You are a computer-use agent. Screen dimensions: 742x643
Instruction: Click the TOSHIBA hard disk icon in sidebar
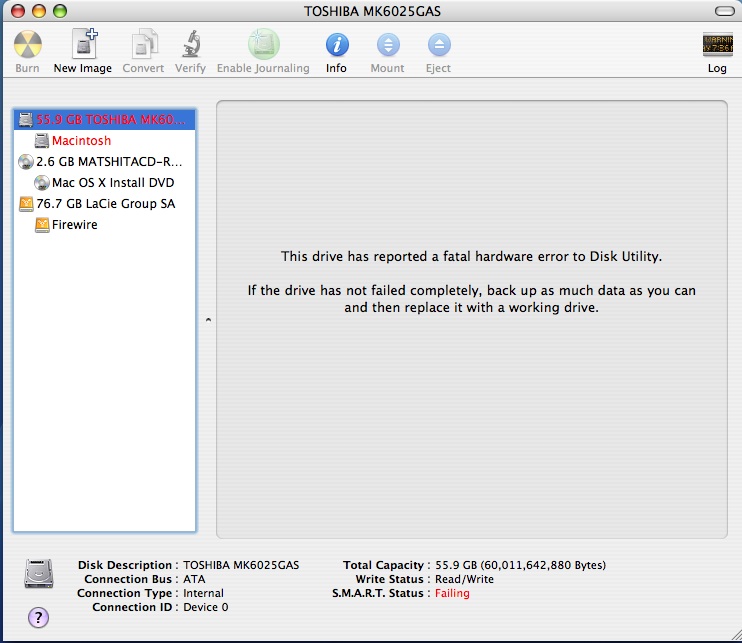[x=26, y=120]
